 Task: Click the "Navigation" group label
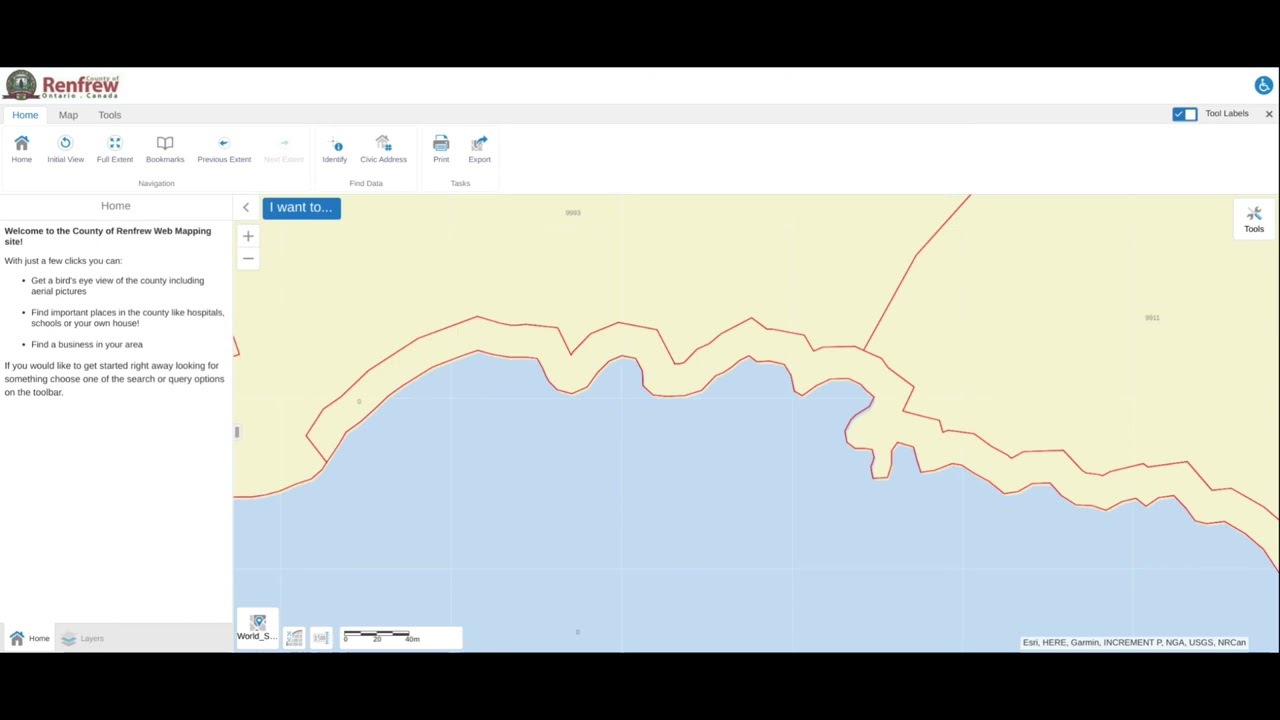(156, 183)
